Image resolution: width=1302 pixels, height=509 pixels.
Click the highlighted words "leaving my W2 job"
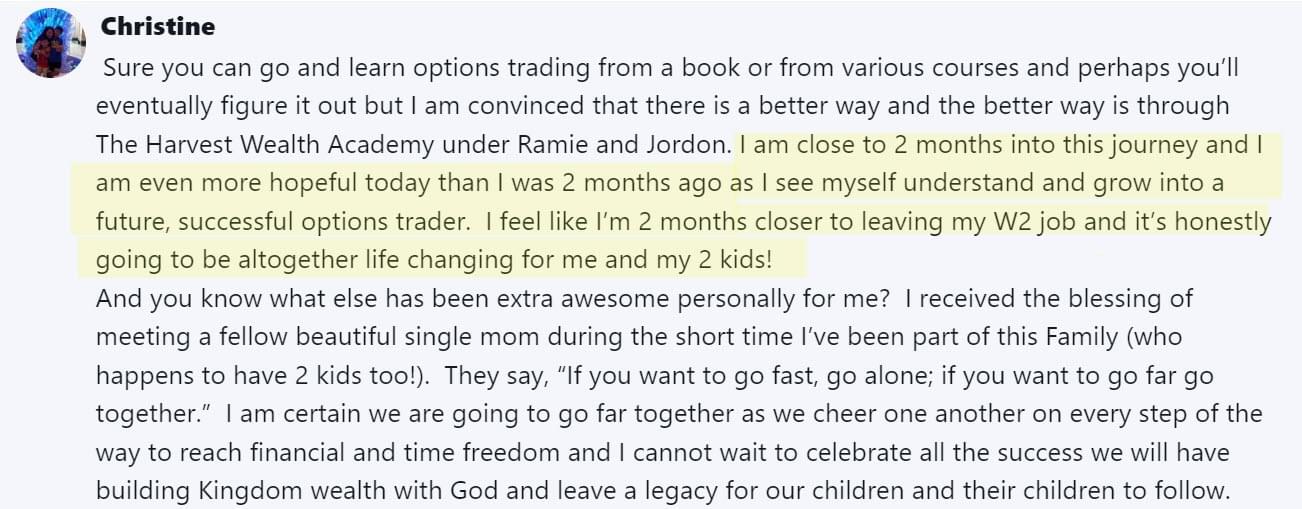975,220
